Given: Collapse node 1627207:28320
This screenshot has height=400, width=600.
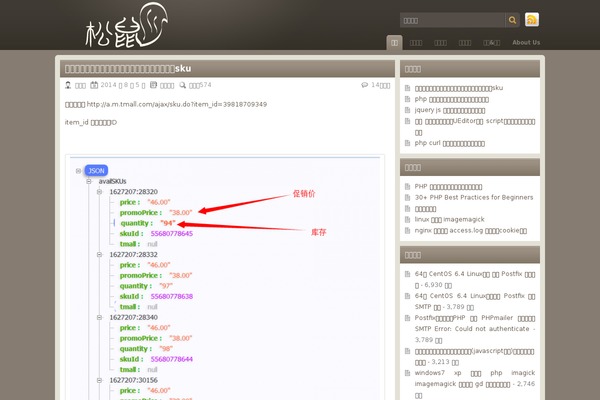Looking at the screenshot, I should tap(99, 192).
